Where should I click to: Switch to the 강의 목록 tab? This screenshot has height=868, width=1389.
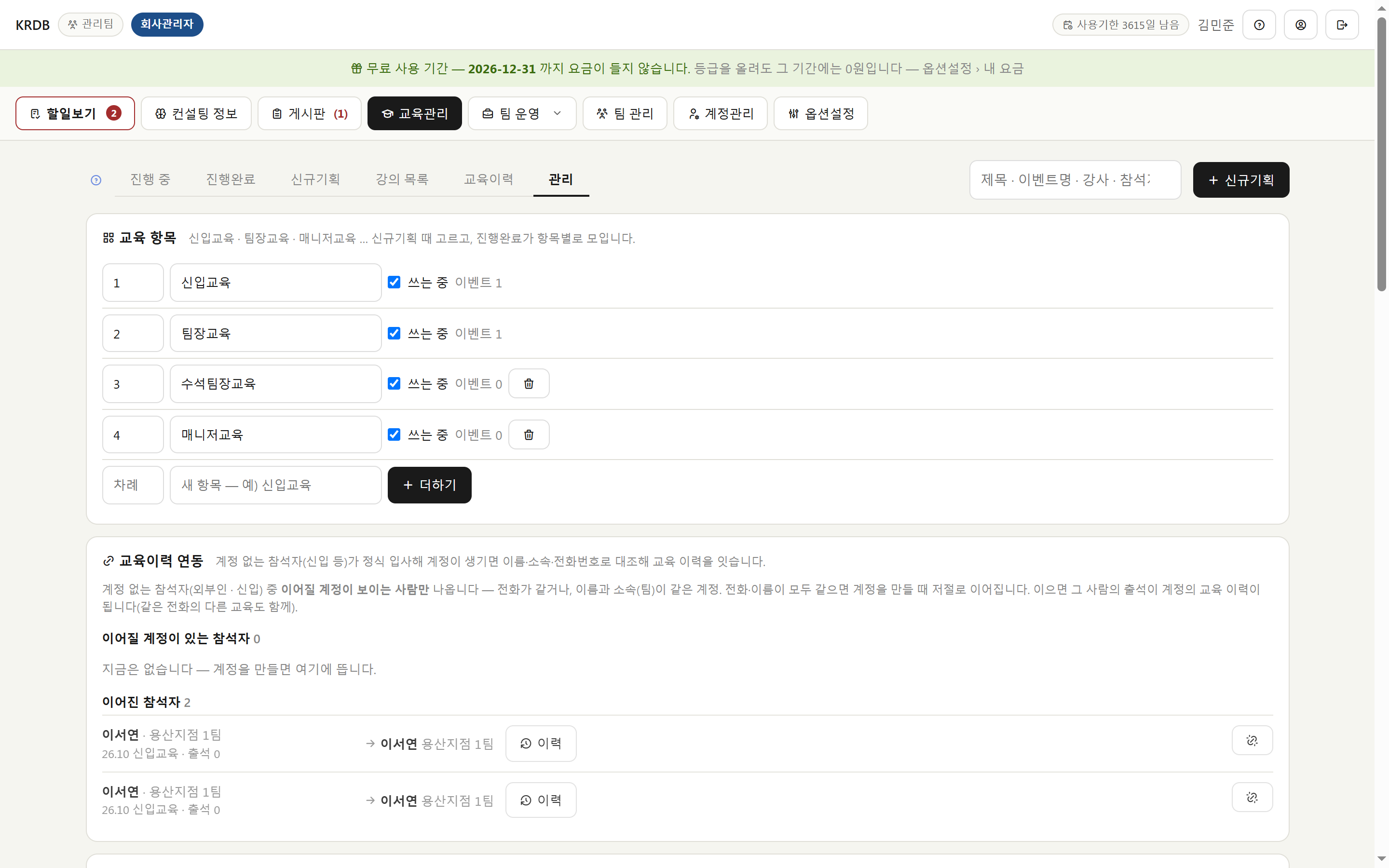(x=402, y=179)
